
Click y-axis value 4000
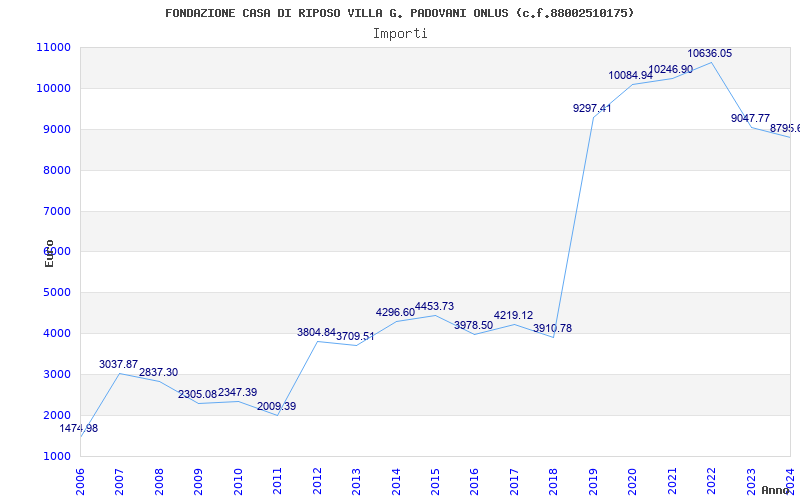[x=56, y=333]
